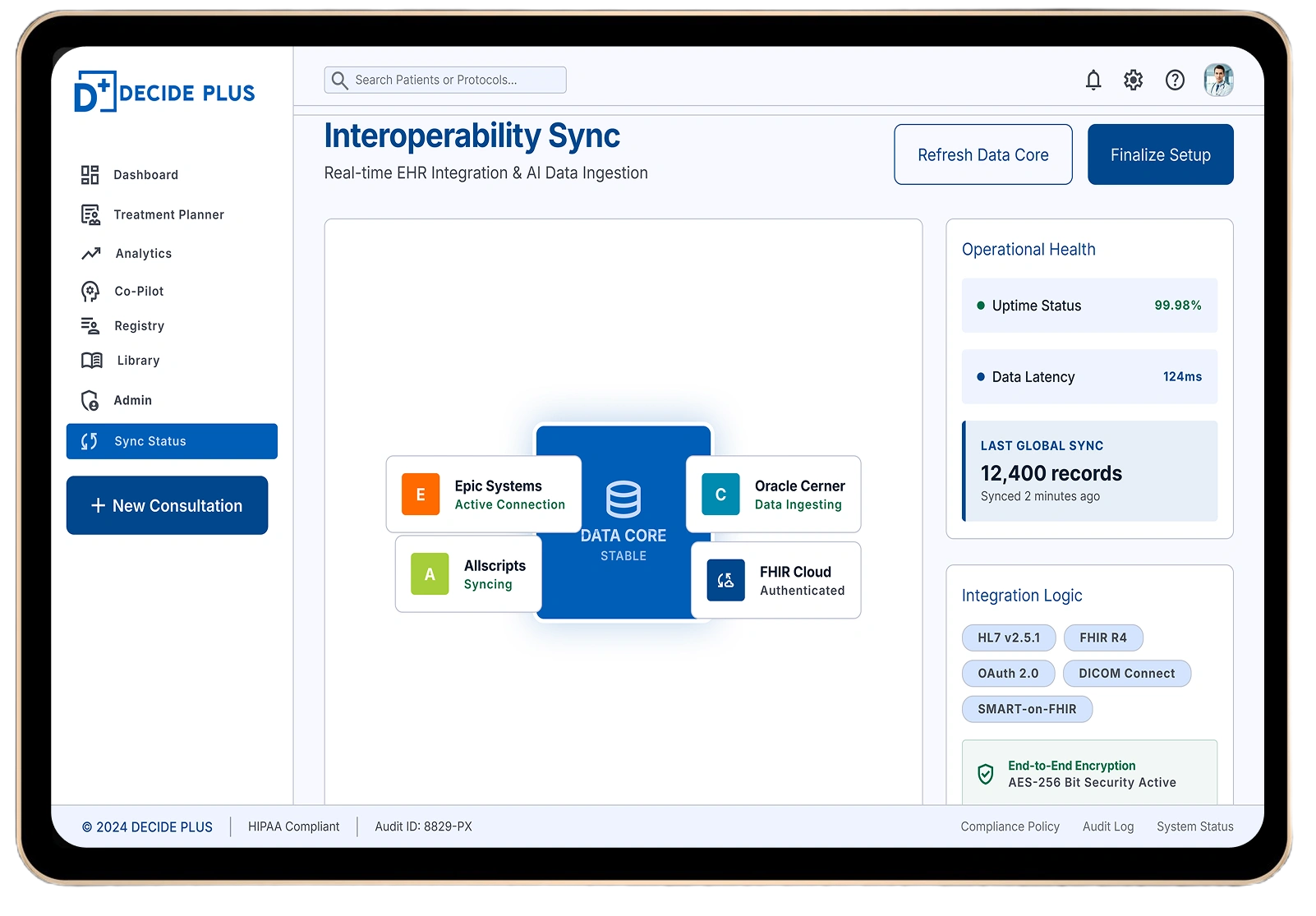Select the DICOM Connect tag
Image resolution: width=1316 pixels, height=916 pixels.
click(1127, 674)
